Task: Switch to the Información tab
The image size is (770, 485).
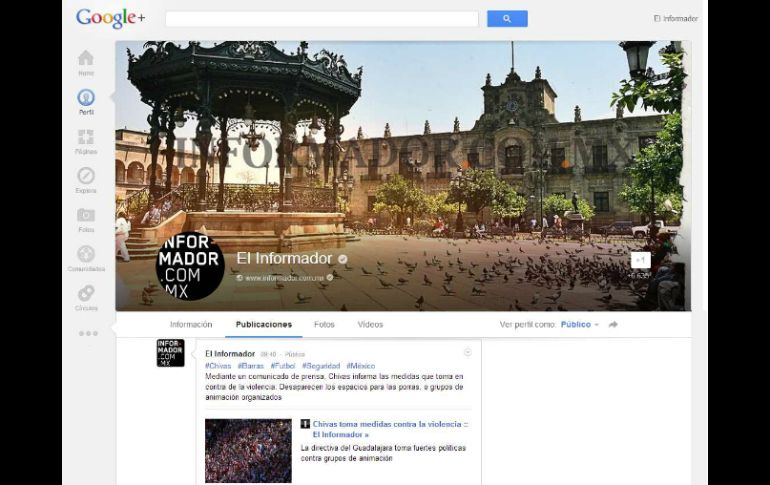Action: point(191,325)
